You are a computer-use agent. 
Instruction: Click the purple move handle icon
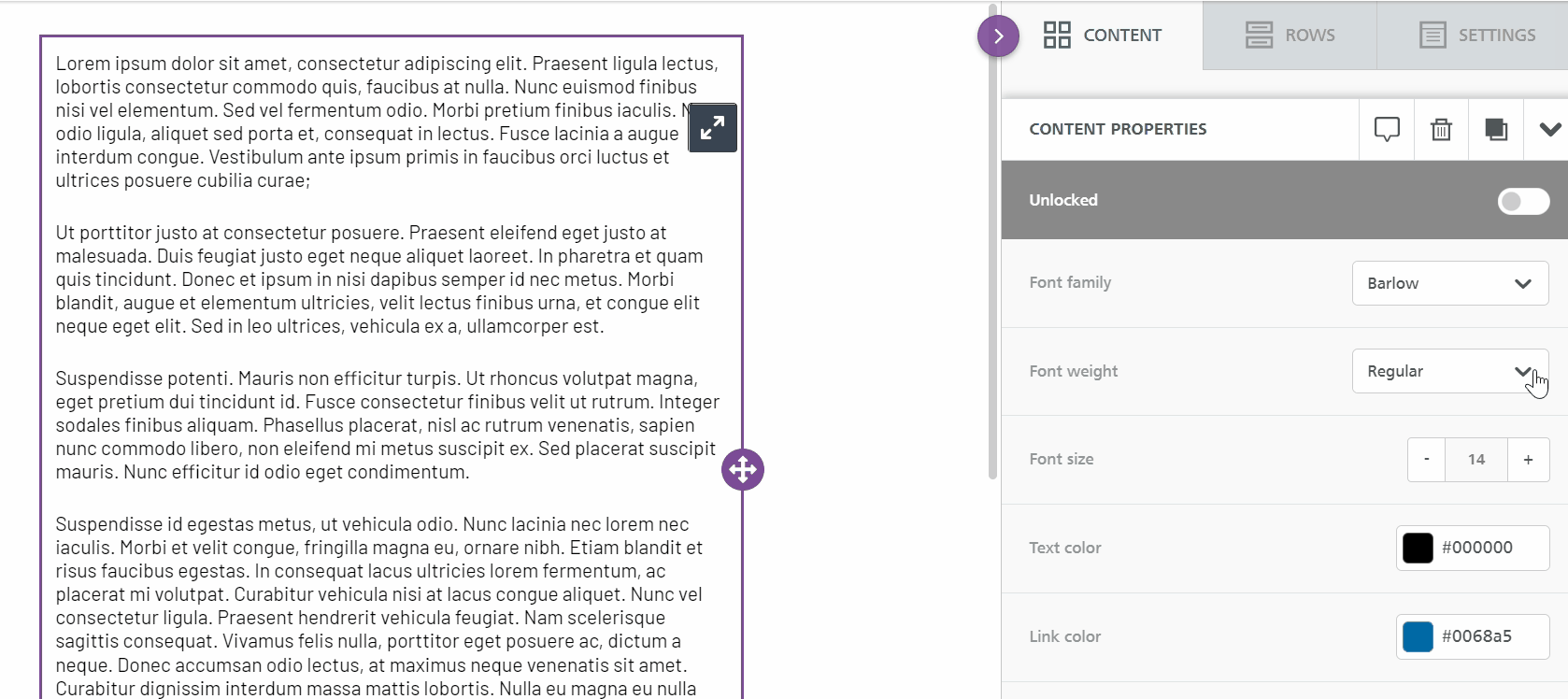coord(743,470)
